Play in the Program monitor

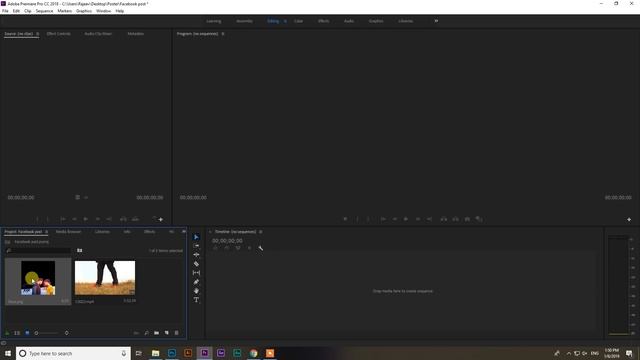pos(406,219)
